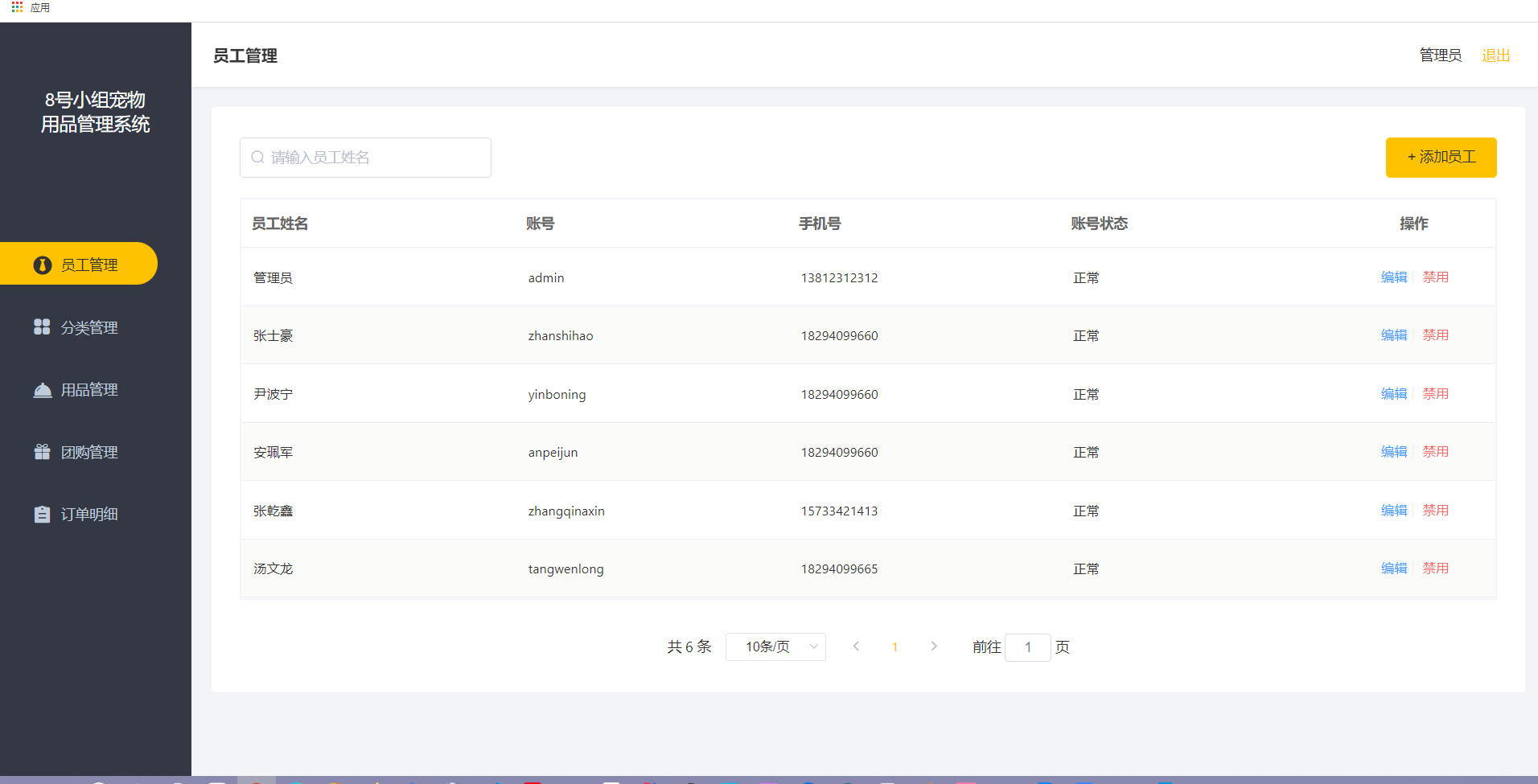The image size is (1538, 784).
Task: Disable the anpeijun account
Action: (x=1436, y=452)
